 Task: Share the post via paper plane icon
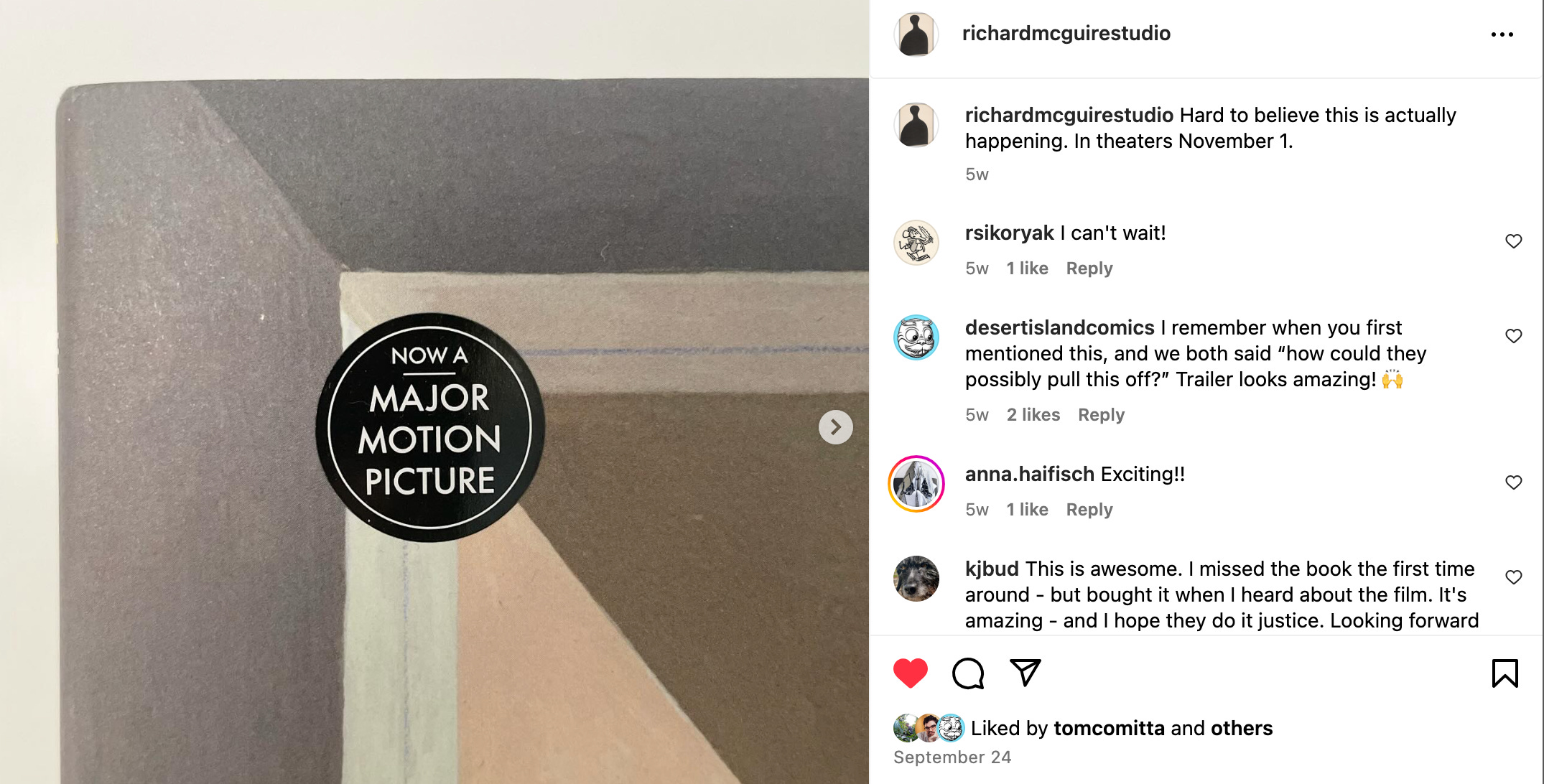[x=1025, y=673]
